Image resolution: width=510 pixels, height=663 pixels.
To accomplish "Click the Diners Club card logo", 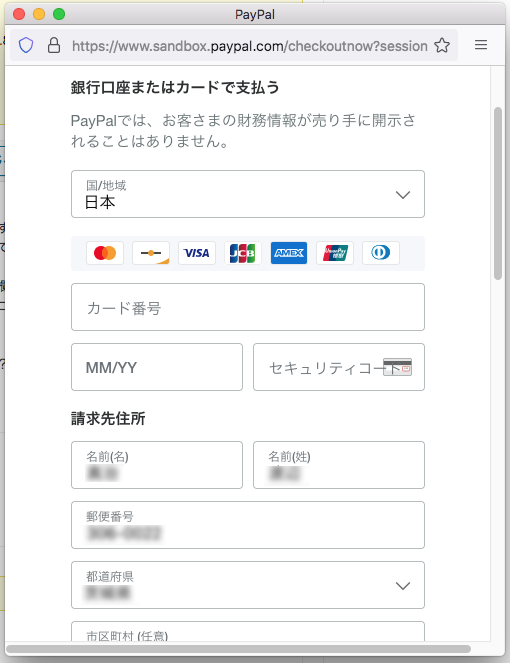I will (x=381, y=253).
